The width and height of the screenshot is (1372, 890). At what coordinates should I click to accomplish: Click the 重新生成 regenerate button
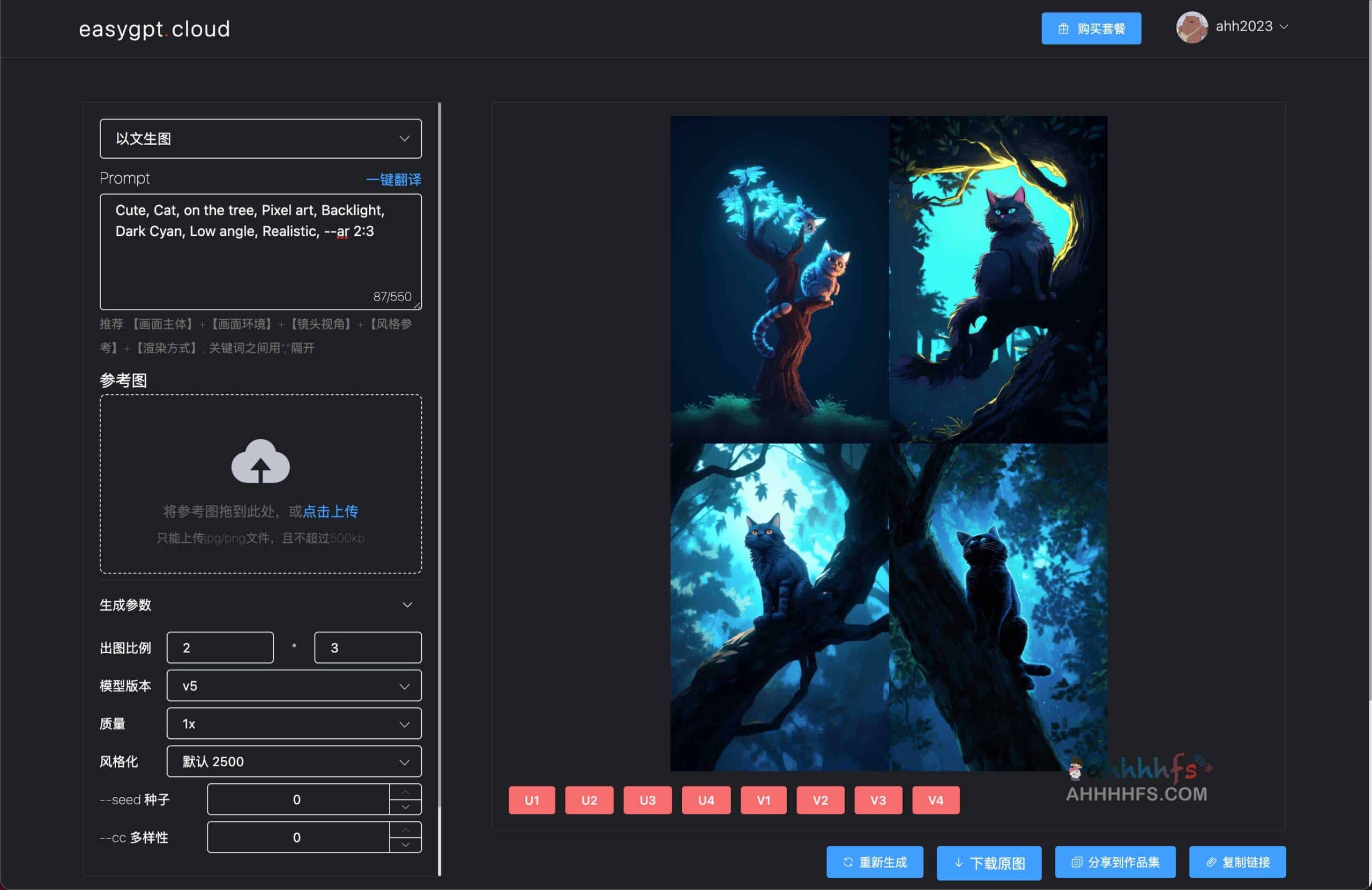click(875, 862)
